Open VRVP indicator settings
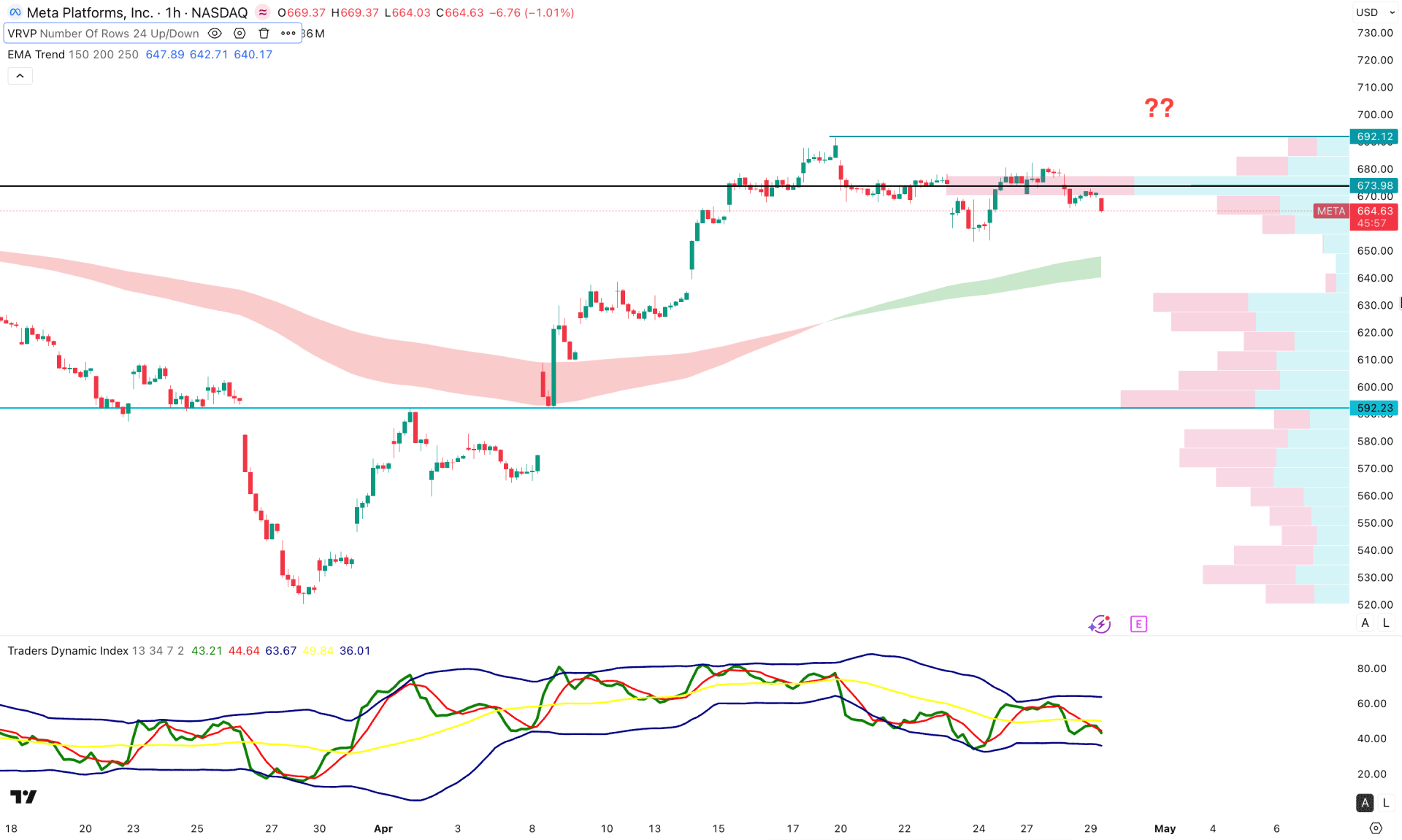 pos(240,34)
